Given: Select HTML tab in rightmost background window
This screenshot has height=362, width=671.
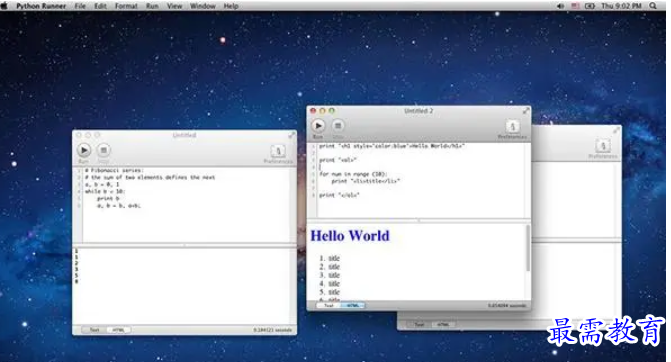Looking at the screenshot, I should (x=443, y=324).
